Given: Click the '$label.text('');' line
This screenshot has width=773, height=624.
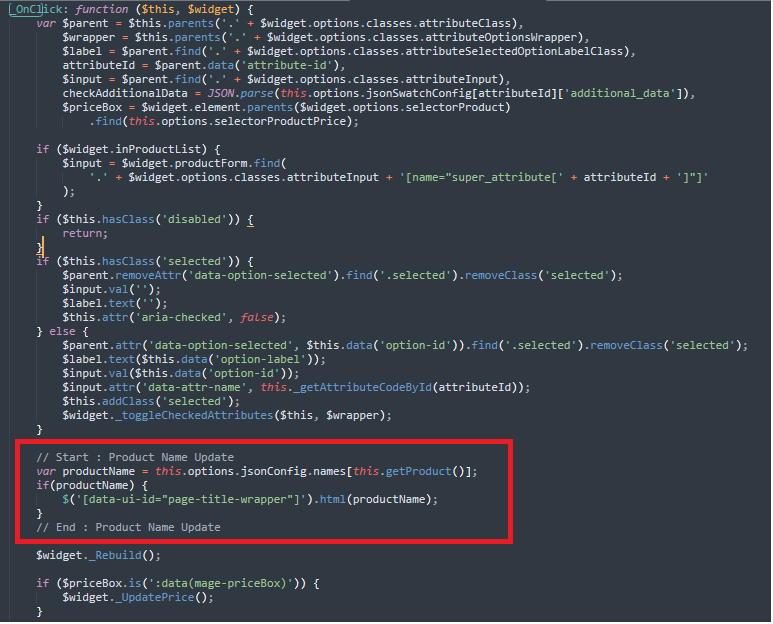Looking at the screenshot, I should click(x=115, y=303).
